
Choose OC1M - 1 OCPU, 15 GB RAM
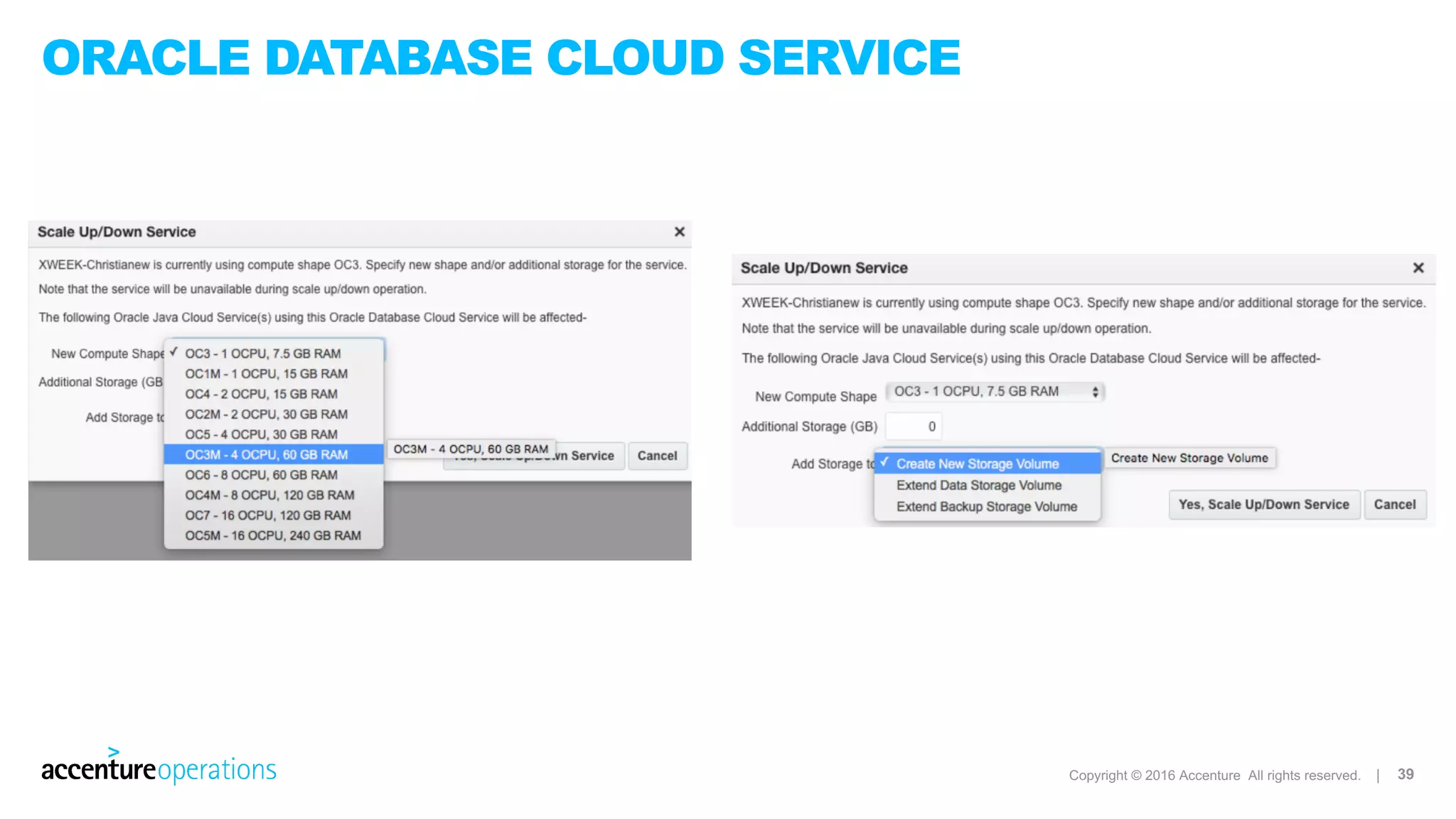tap(274, 374)
